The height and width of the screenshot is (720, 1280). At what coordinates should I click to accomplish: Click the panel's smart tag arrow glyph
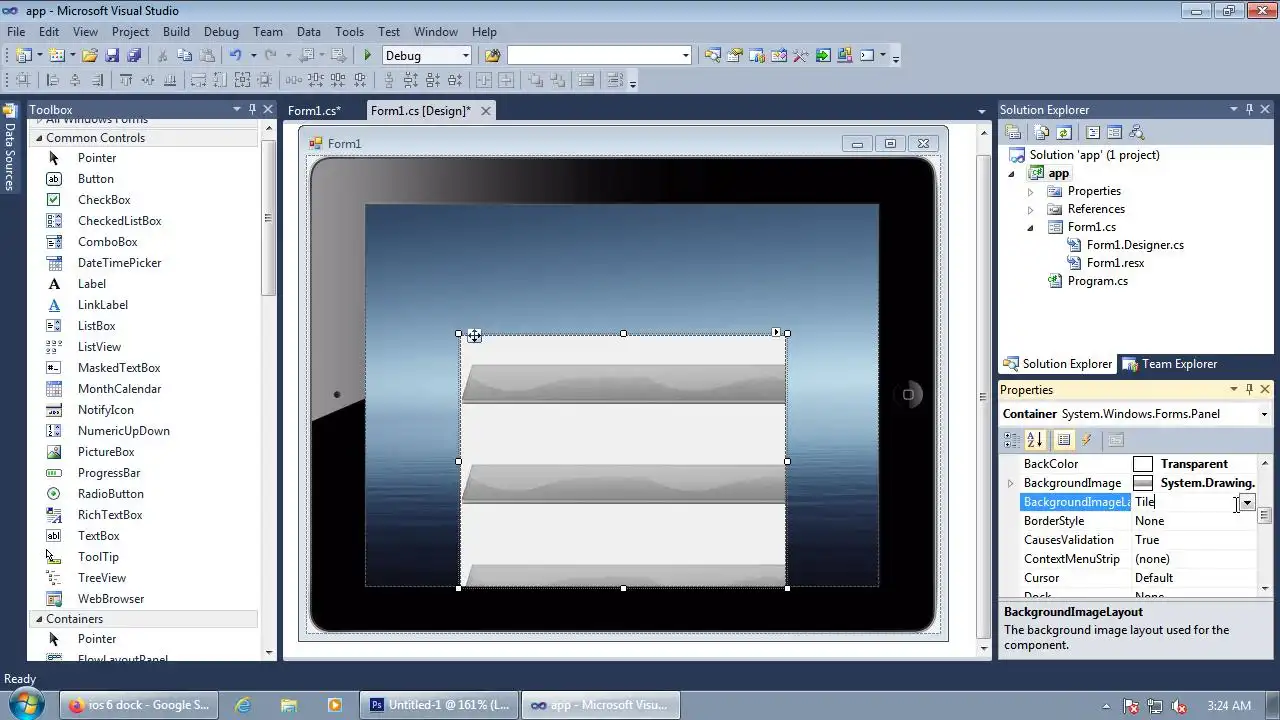776,332
